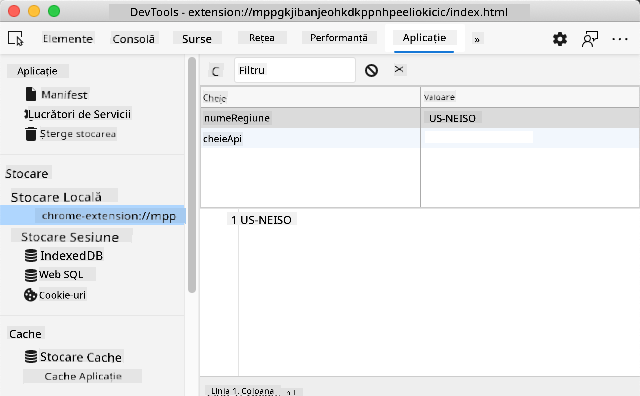Click the Filtru input field
Viewport: 640px width, 396px height.
point(295,70)
